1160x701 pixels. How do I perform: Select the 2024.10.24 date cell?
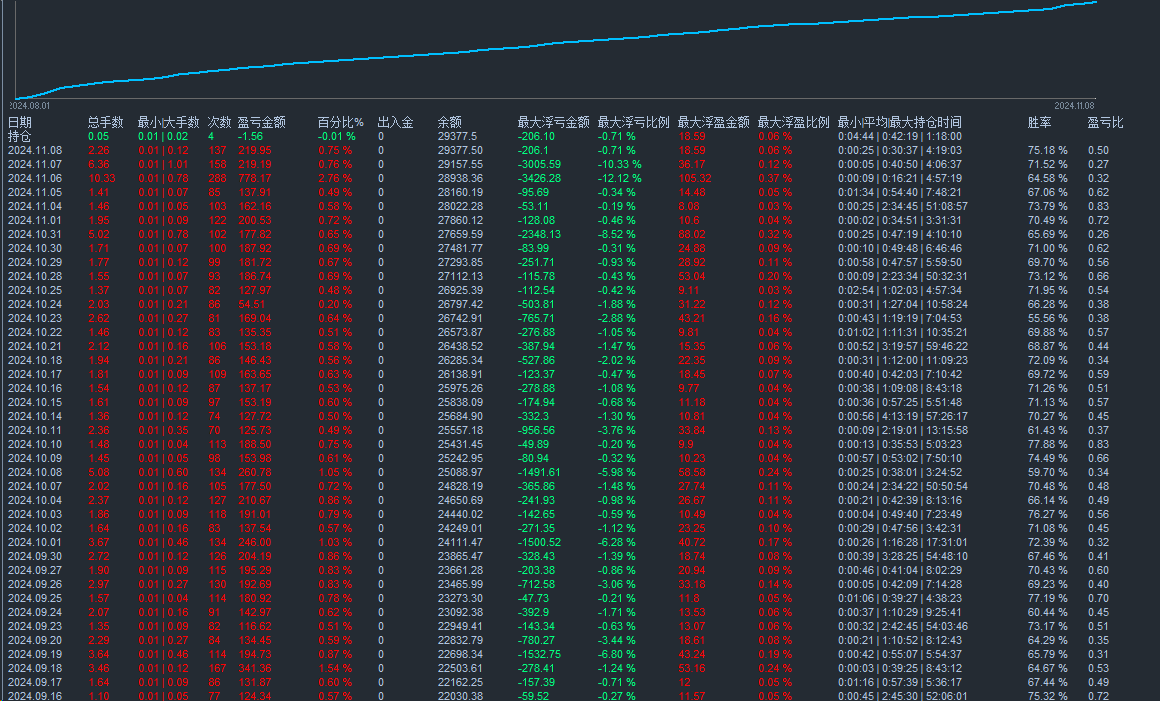35,304
